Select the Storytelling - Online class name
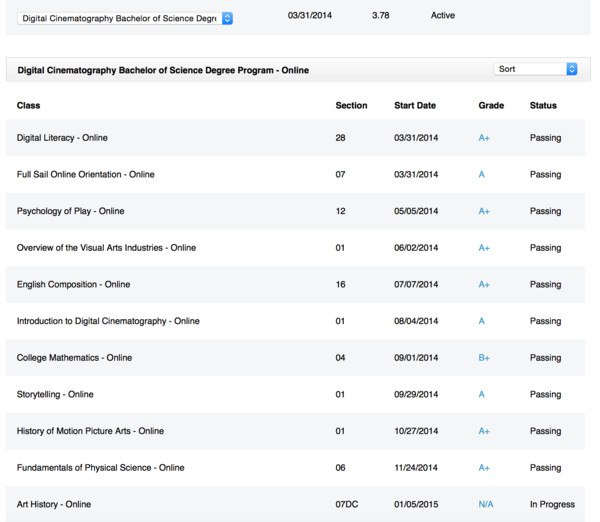This screenshot has height=522, width=600. (x=55, y=395)
